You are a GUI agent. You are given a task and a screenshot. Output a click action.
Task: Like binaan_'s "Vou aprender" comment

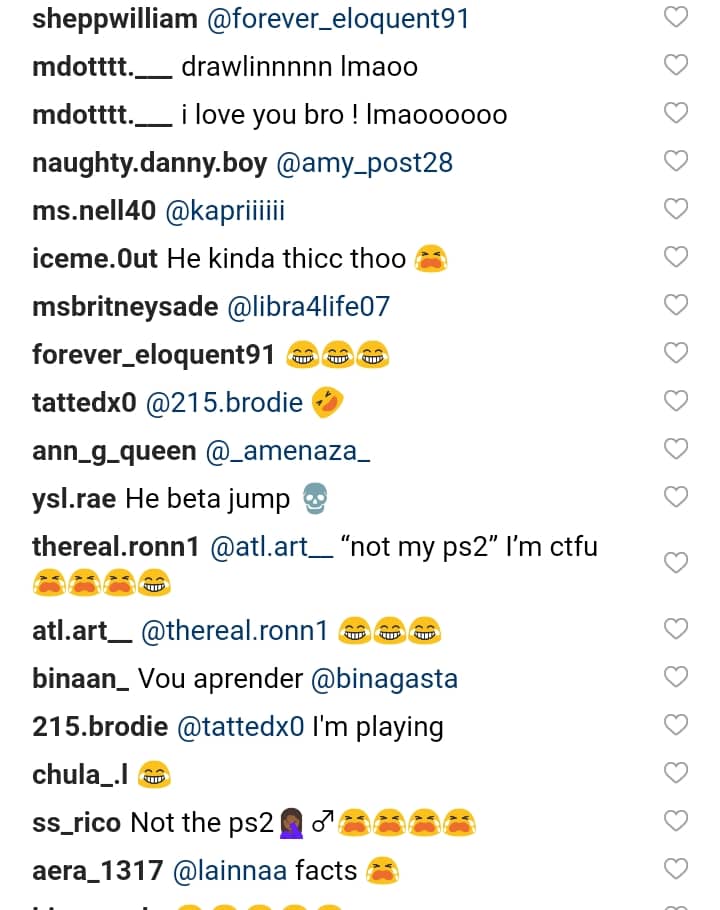pos(676,677)
